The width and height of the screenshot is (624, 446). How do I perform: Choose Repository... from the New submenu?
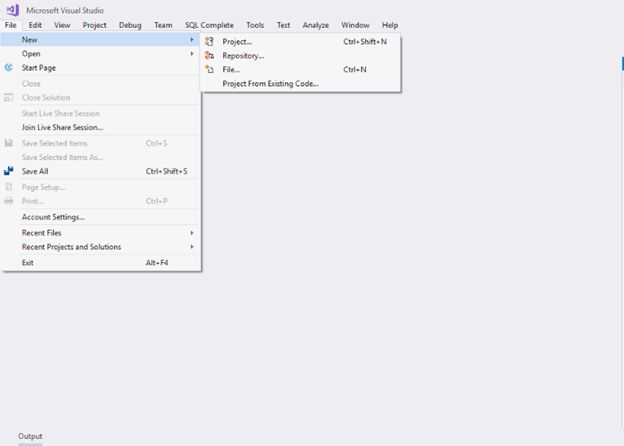(301, 56)
